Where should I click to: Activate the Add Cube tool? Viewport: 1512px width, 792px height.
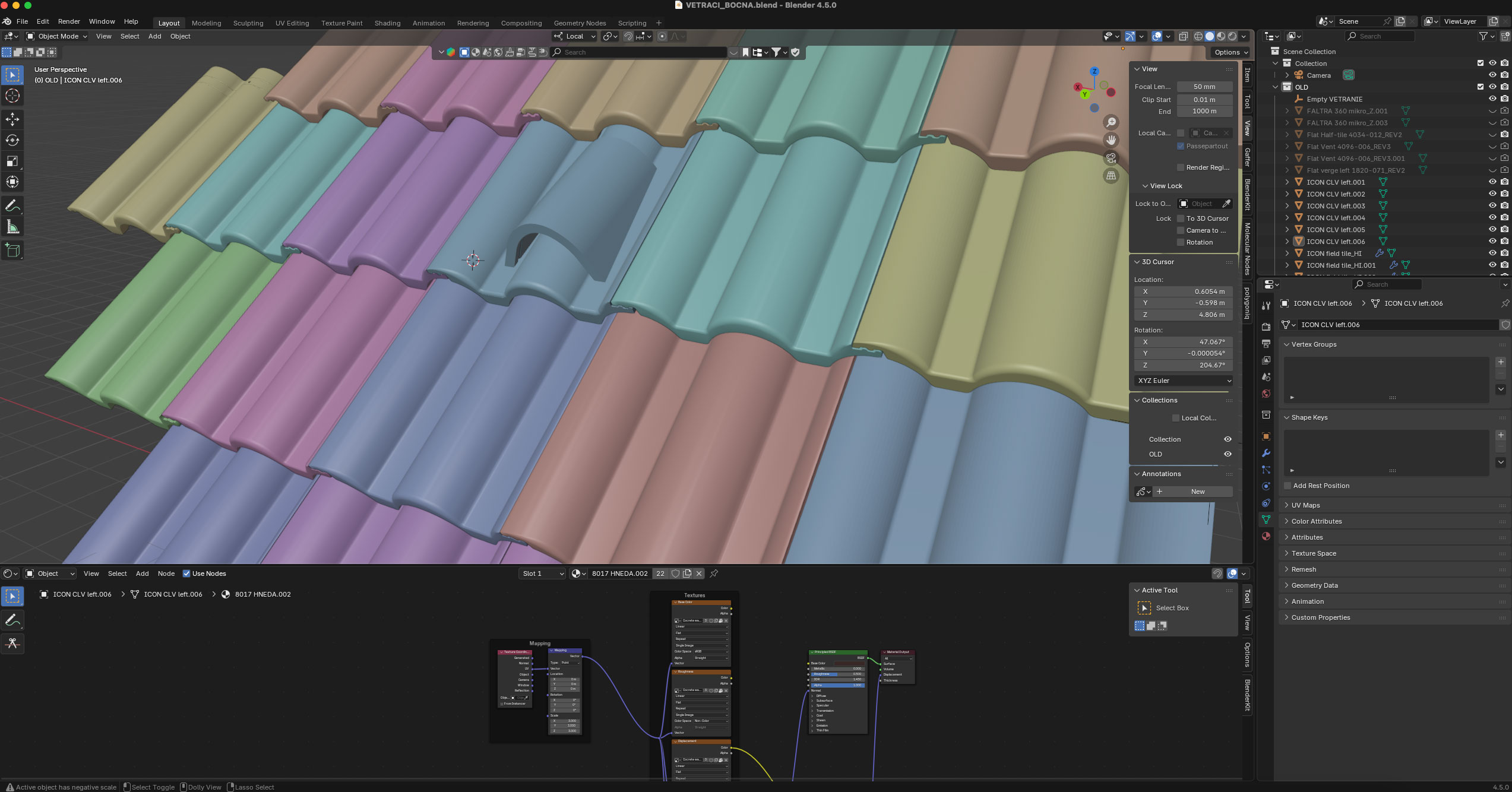[12, 251]
